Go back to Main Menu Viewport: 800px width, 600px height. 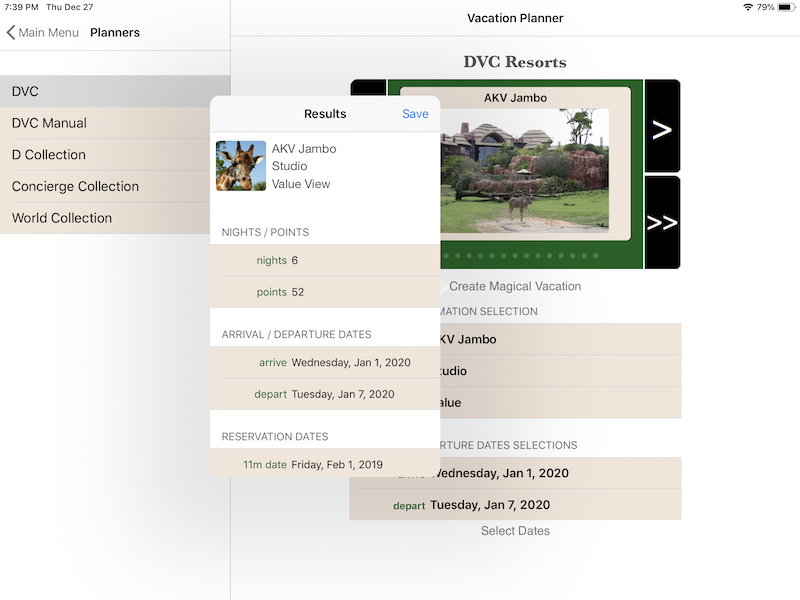coord(43,33)
